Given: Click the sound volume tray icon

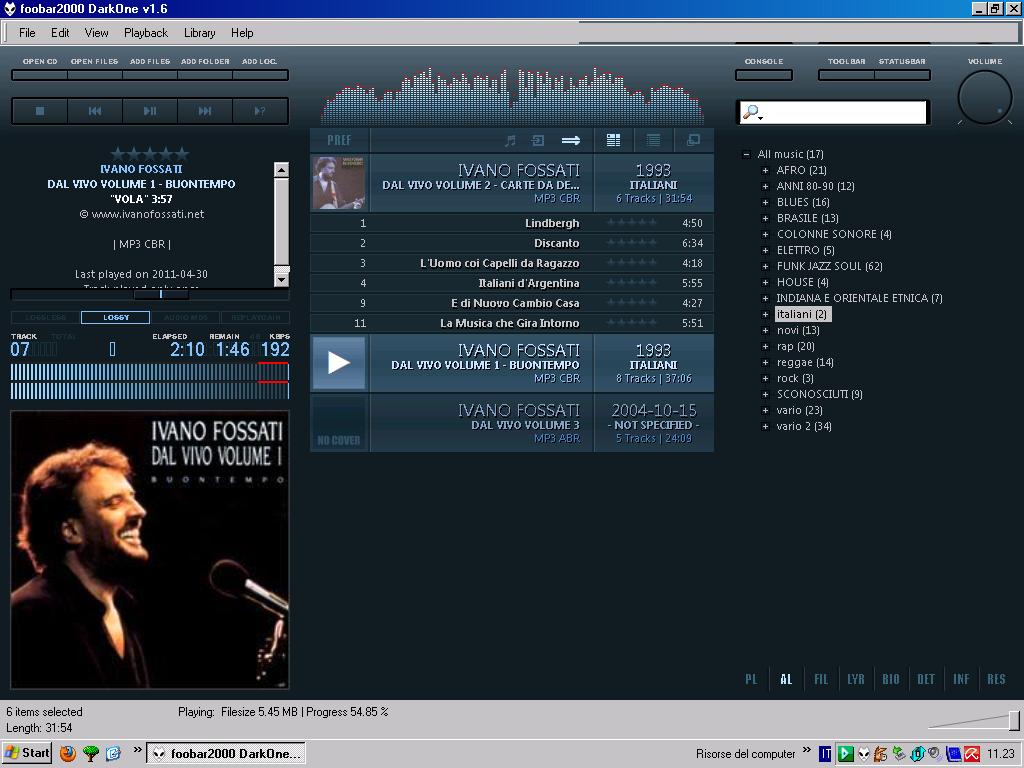Looking at the screenshot, I should point(936,754).
